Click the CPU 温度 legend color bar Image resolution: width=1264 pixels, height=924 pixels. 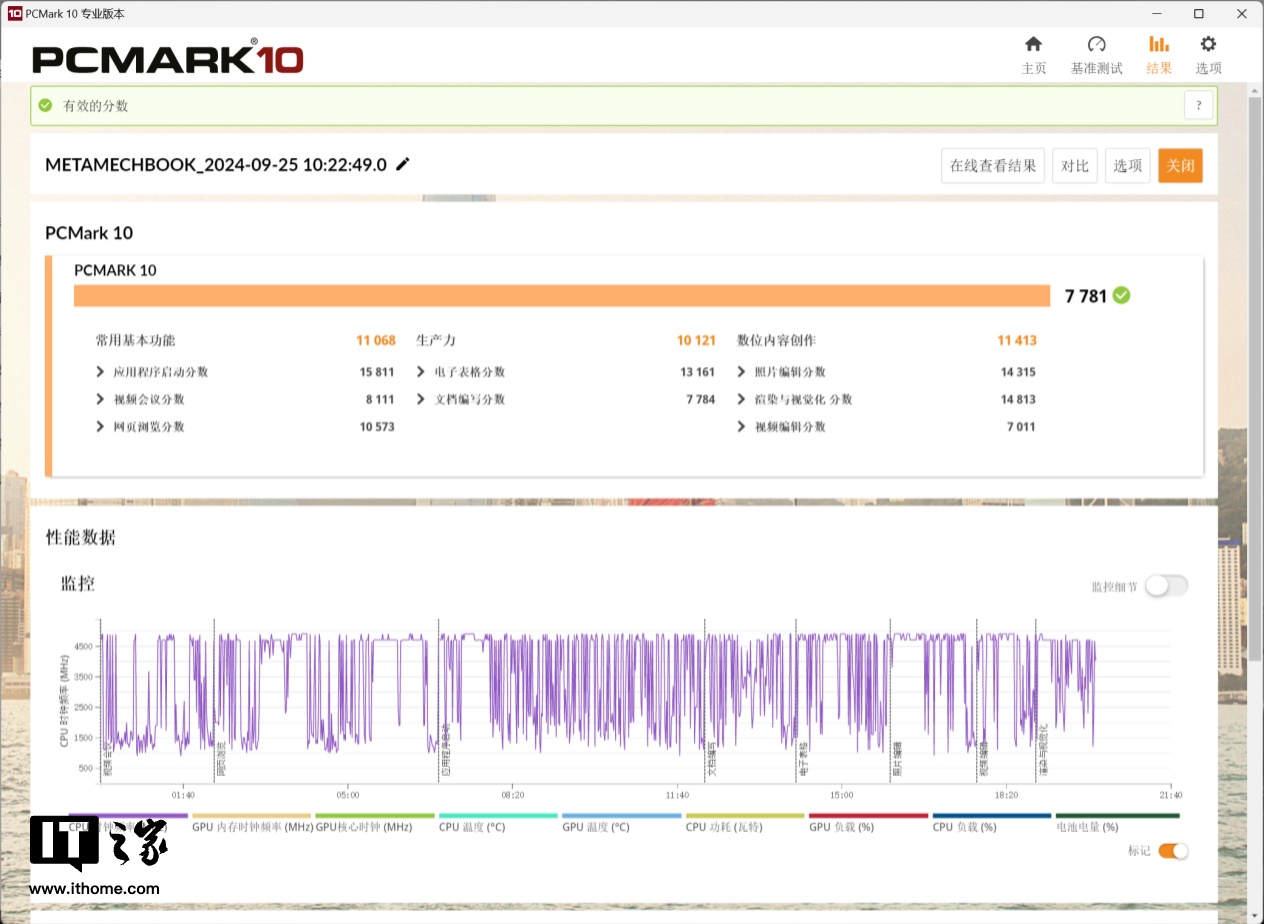497,816
